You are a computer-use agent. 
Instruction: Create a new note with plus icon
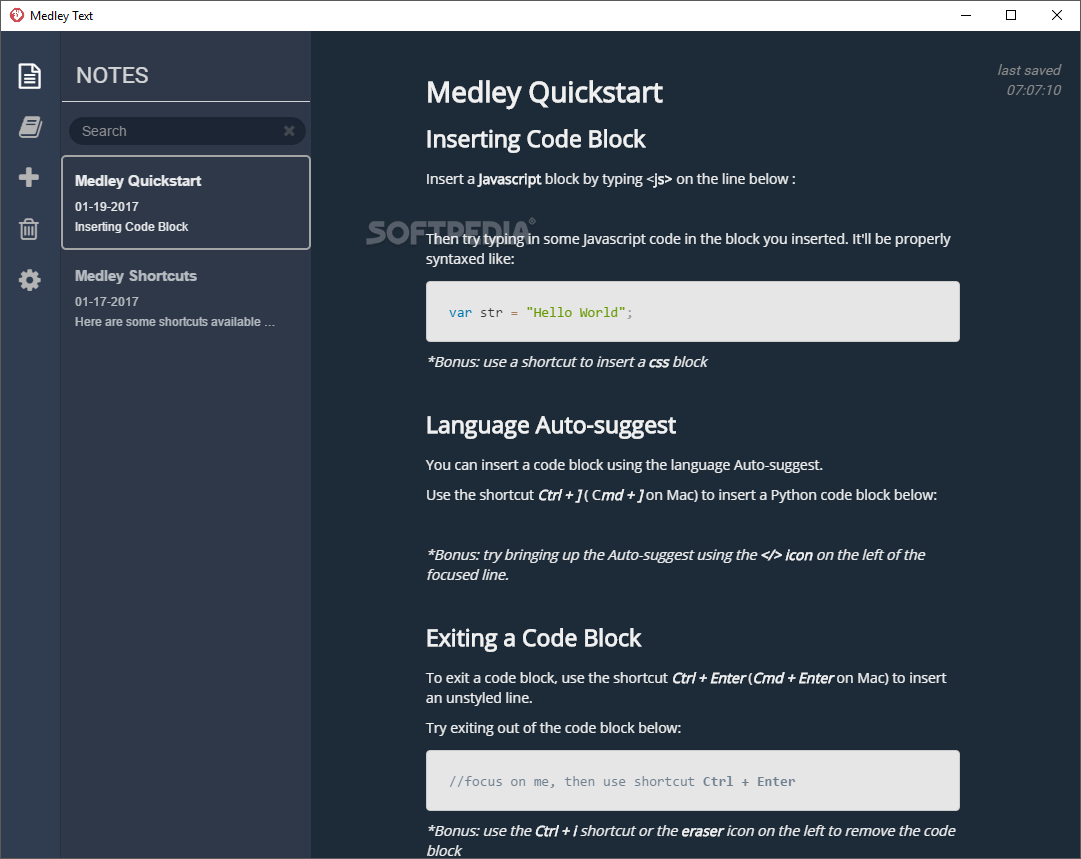(x=29, y=177)
